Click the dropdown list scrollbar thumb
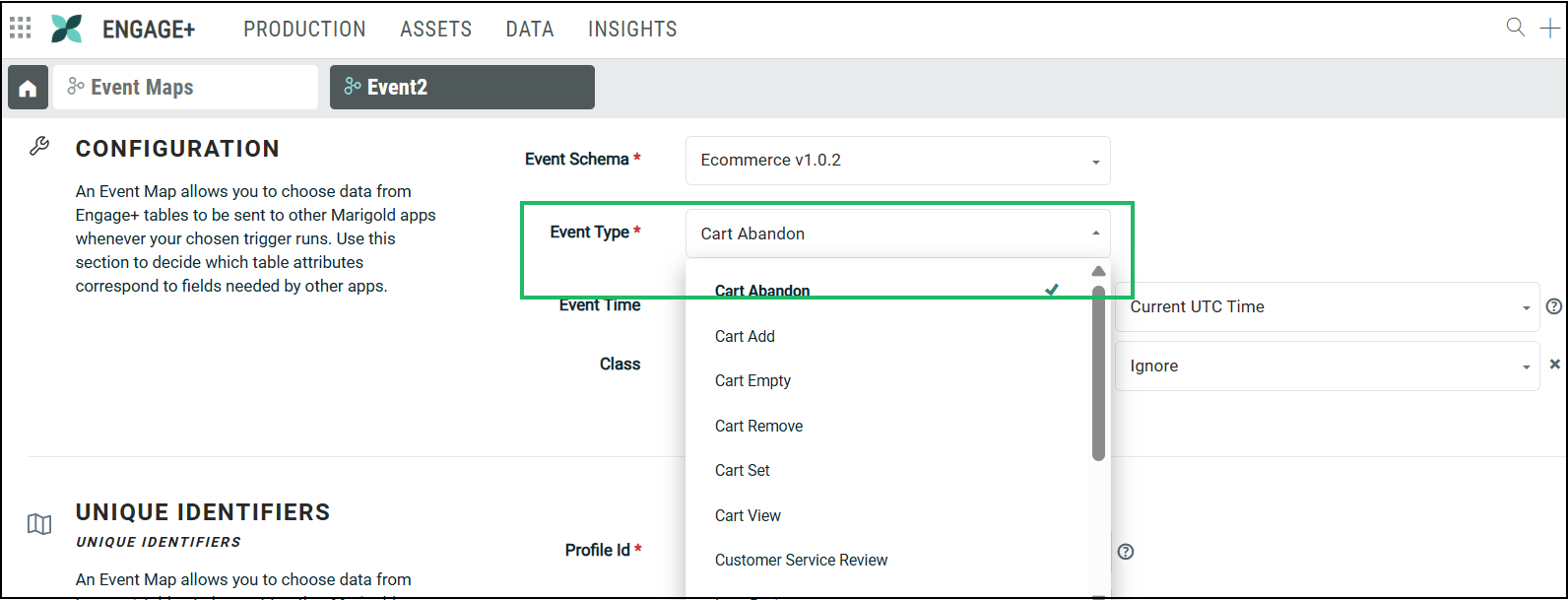 (x=1098, y=372)
